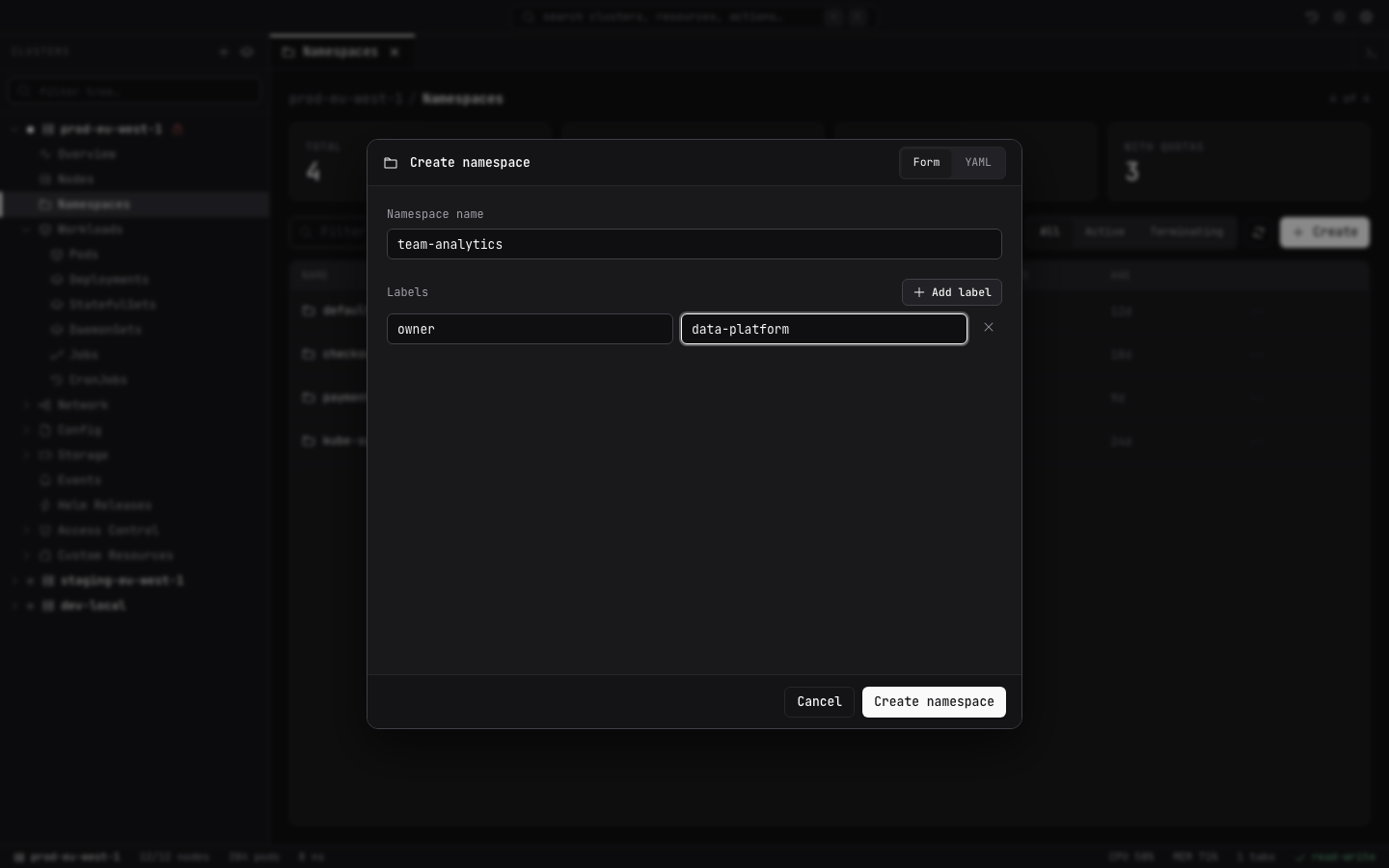Focus the Namespace name field
The height and width of the screenshot is (868, 1389).
[694, 244]
